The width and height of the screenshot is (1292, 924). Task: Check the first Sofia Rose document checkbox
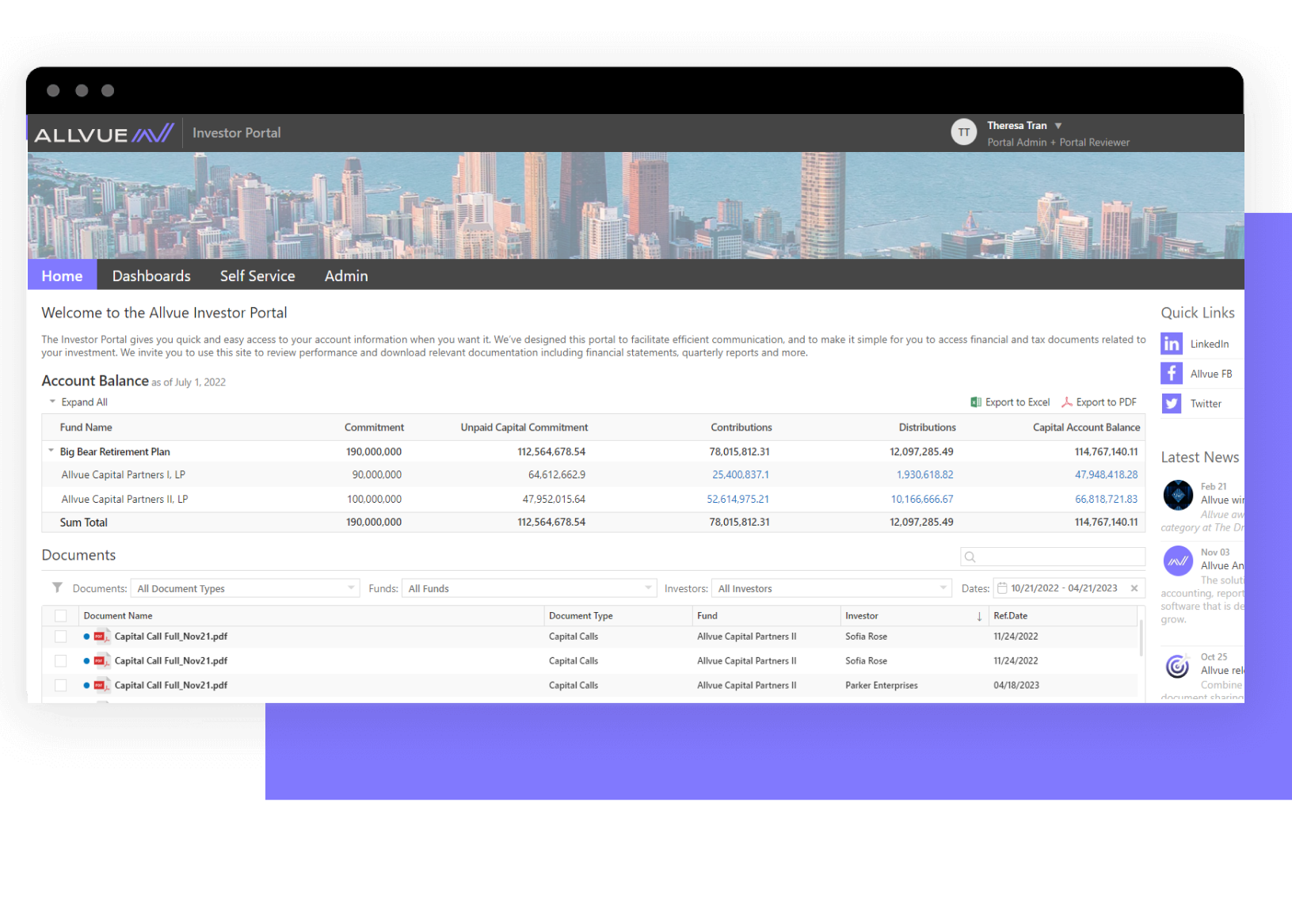[x=61, y=637]
